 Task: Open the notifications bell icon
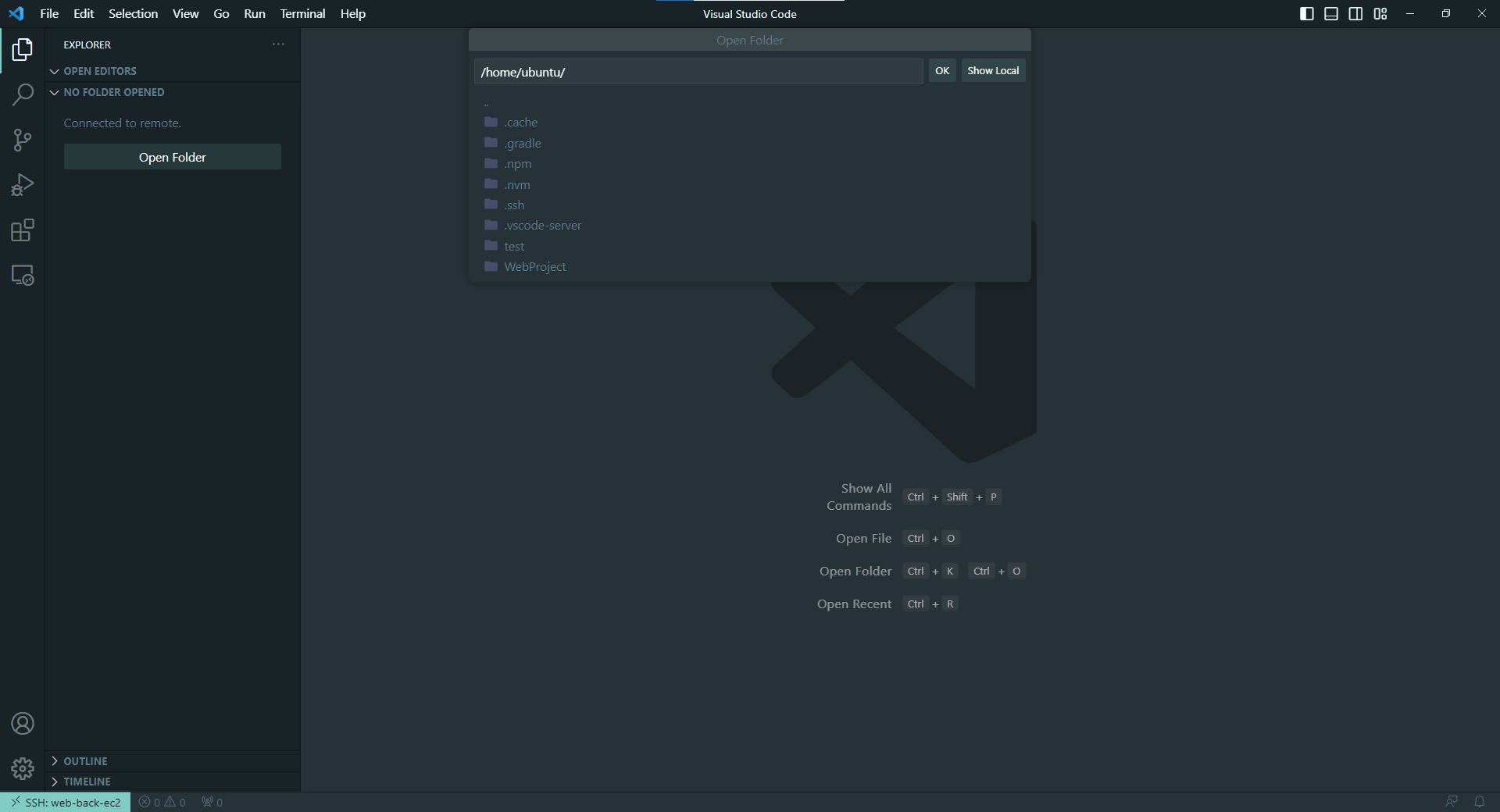[1479, 802]
